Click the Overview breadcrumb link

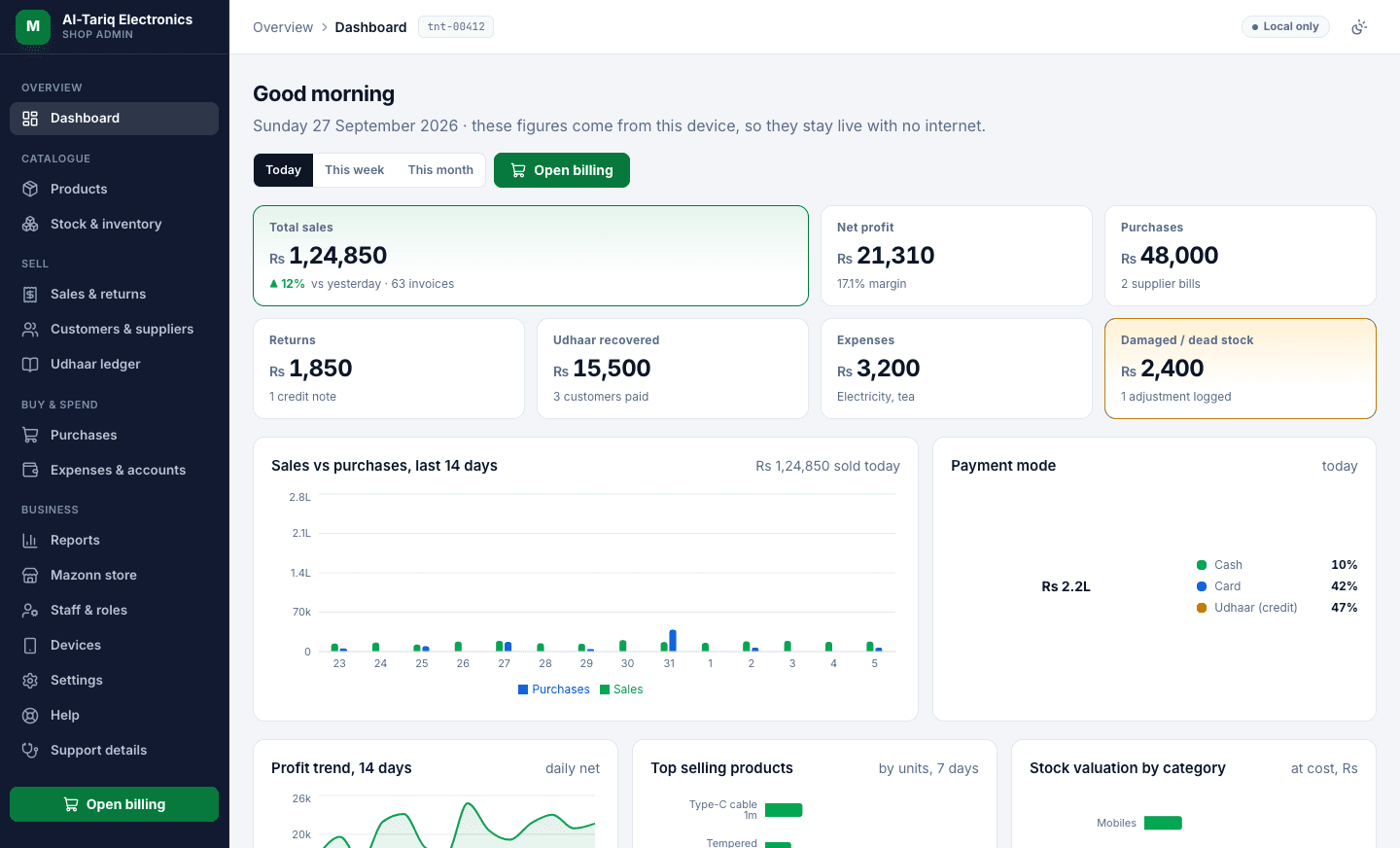(x=283, y=27)
